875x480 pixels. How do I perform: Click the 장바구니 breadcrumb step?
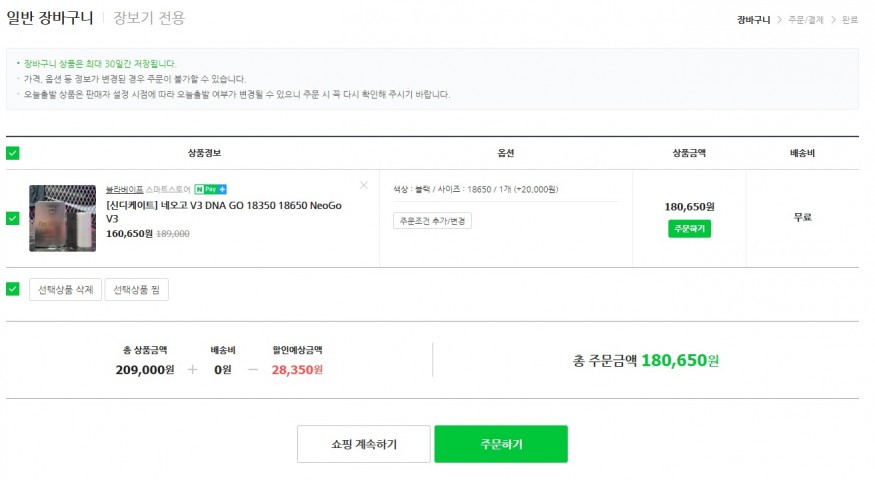pos(753,19)
